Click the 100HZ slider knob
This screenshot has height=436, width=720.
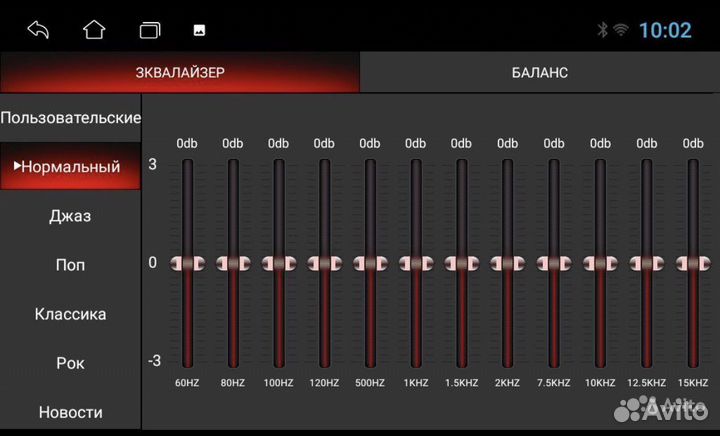[279, 263]
